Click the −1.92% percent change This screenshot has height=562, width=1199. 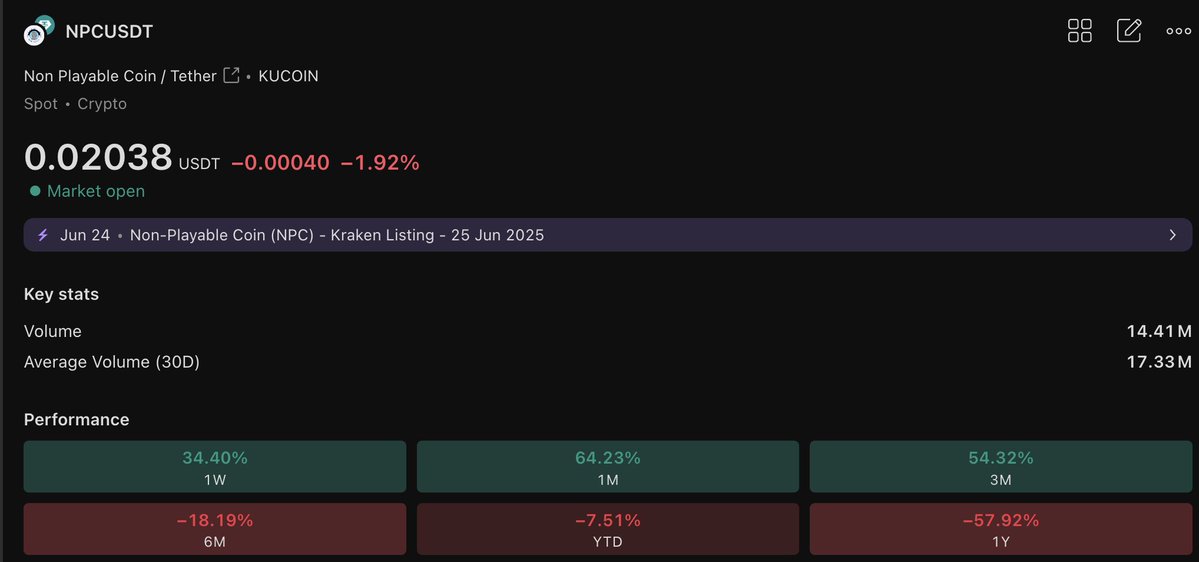[380, 162]
